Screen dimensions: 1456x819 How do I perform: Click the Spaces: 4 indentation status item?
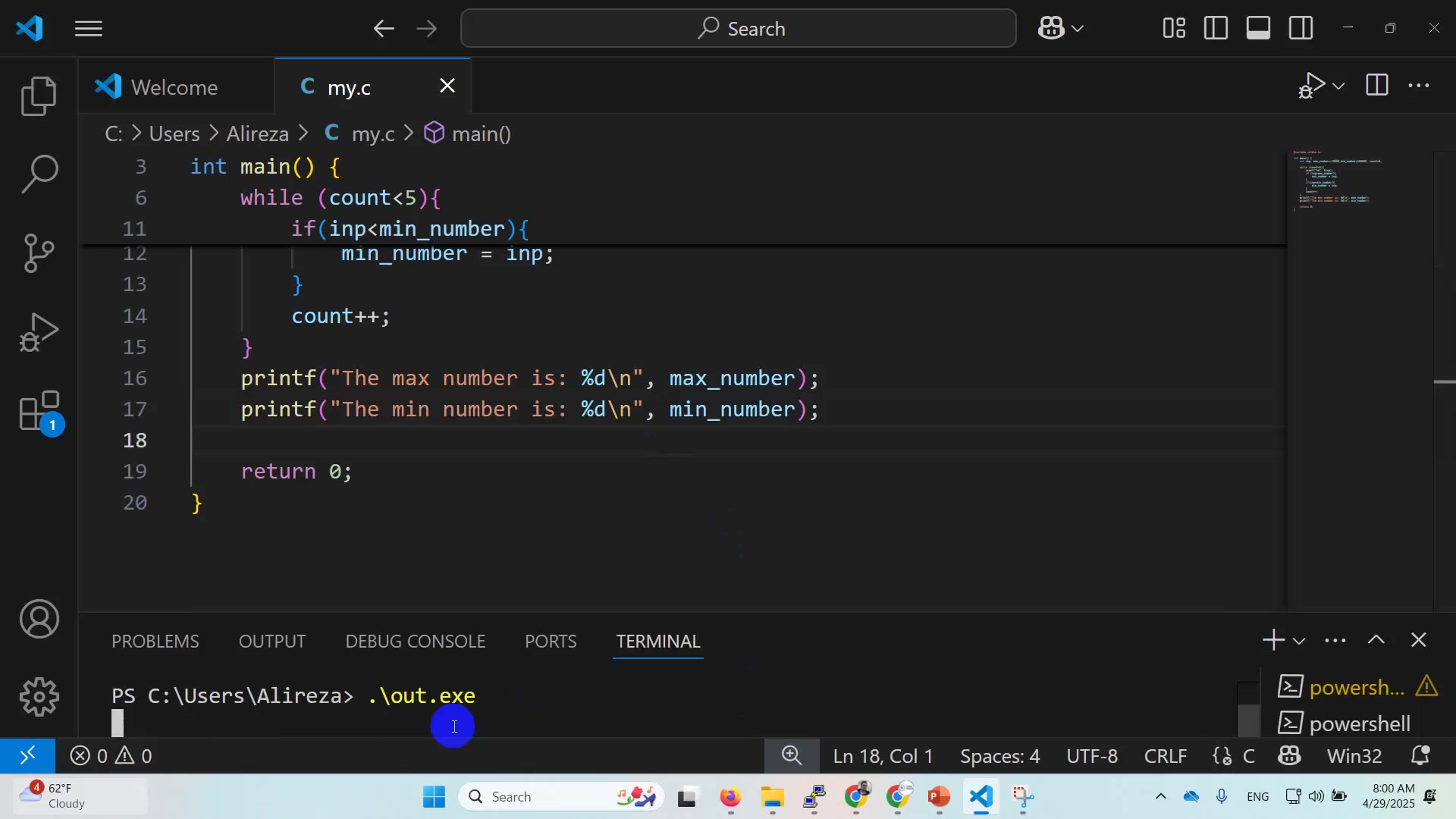pyautogui.click(x=999, y=756)
